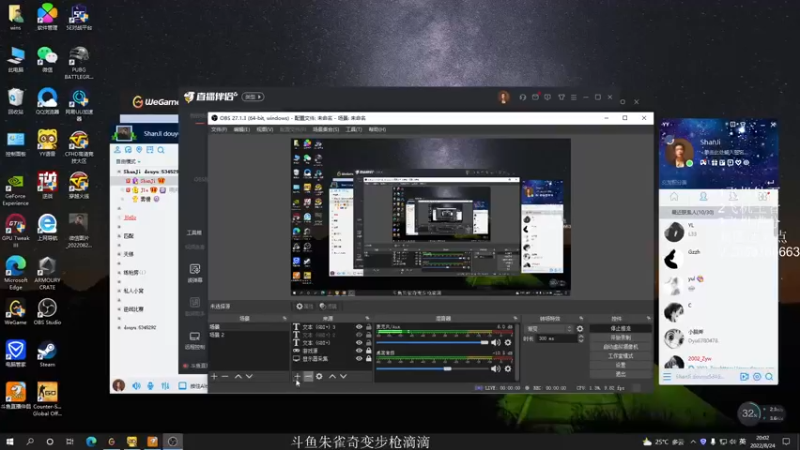This screenshot has width=800, height=450.
Task: Open Windows Start menu
Action: [10, 442]
